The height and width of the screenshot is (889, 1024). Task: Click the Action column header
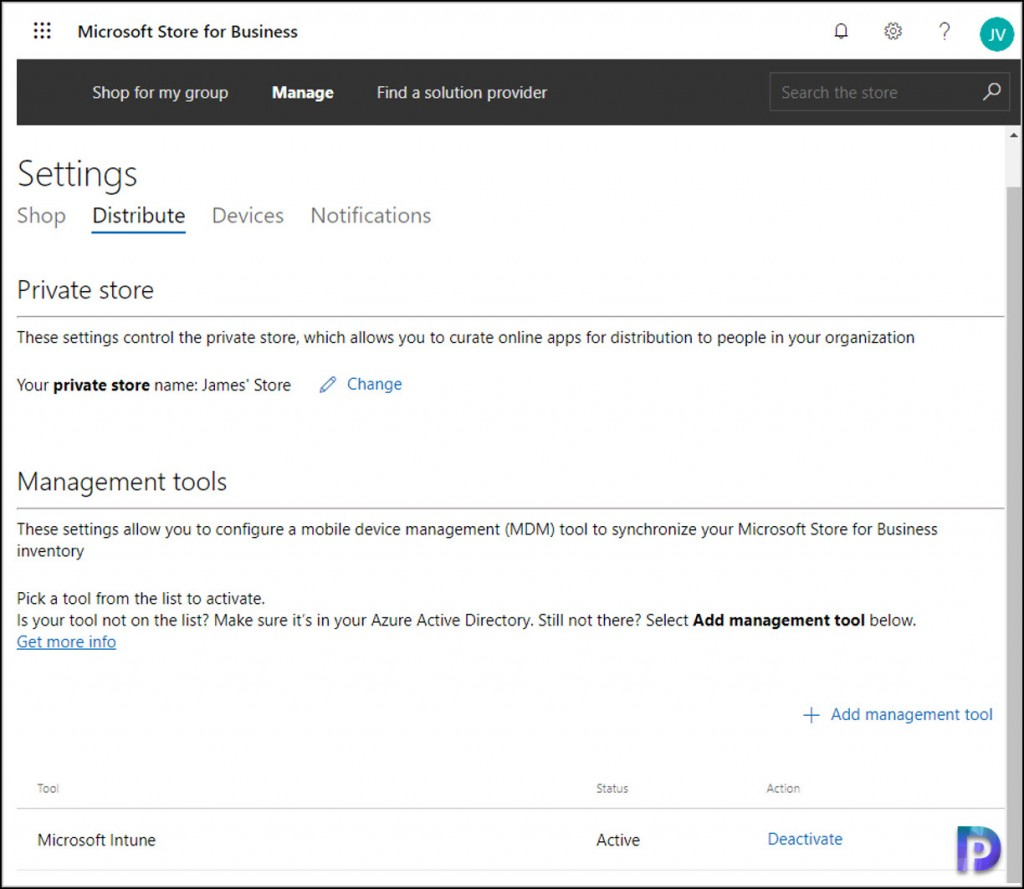point(783,788)
